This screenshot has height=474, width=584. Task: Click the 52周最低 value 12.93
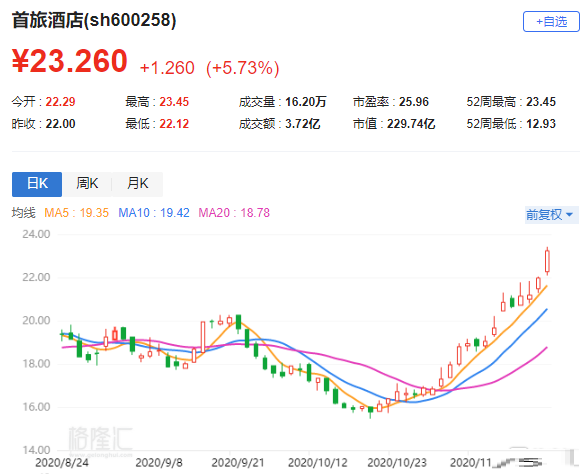(541, 124)
